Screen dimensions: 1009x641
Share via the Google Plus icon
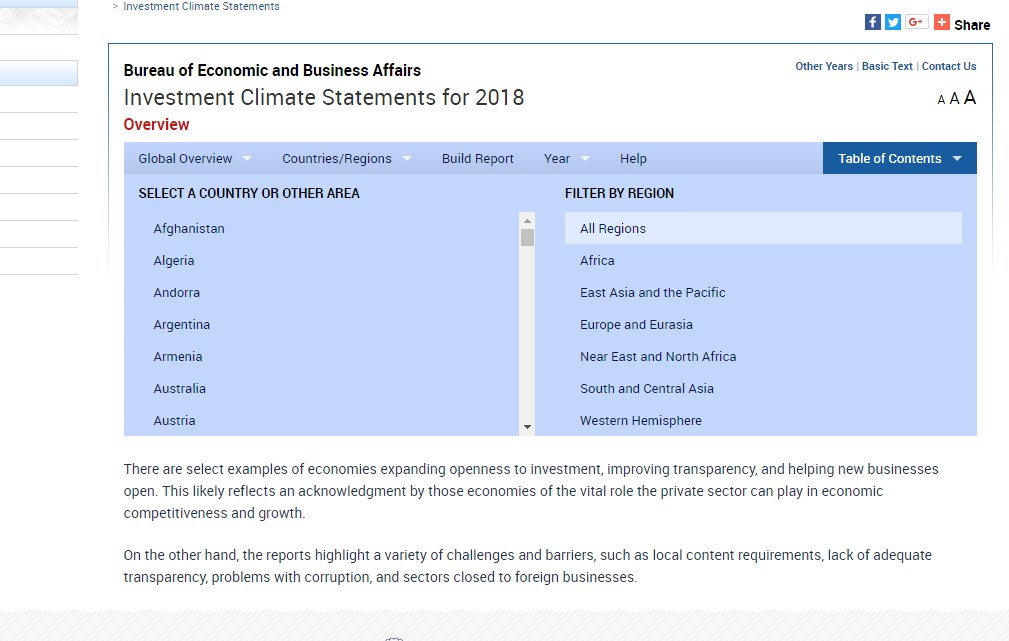[916, 22]
